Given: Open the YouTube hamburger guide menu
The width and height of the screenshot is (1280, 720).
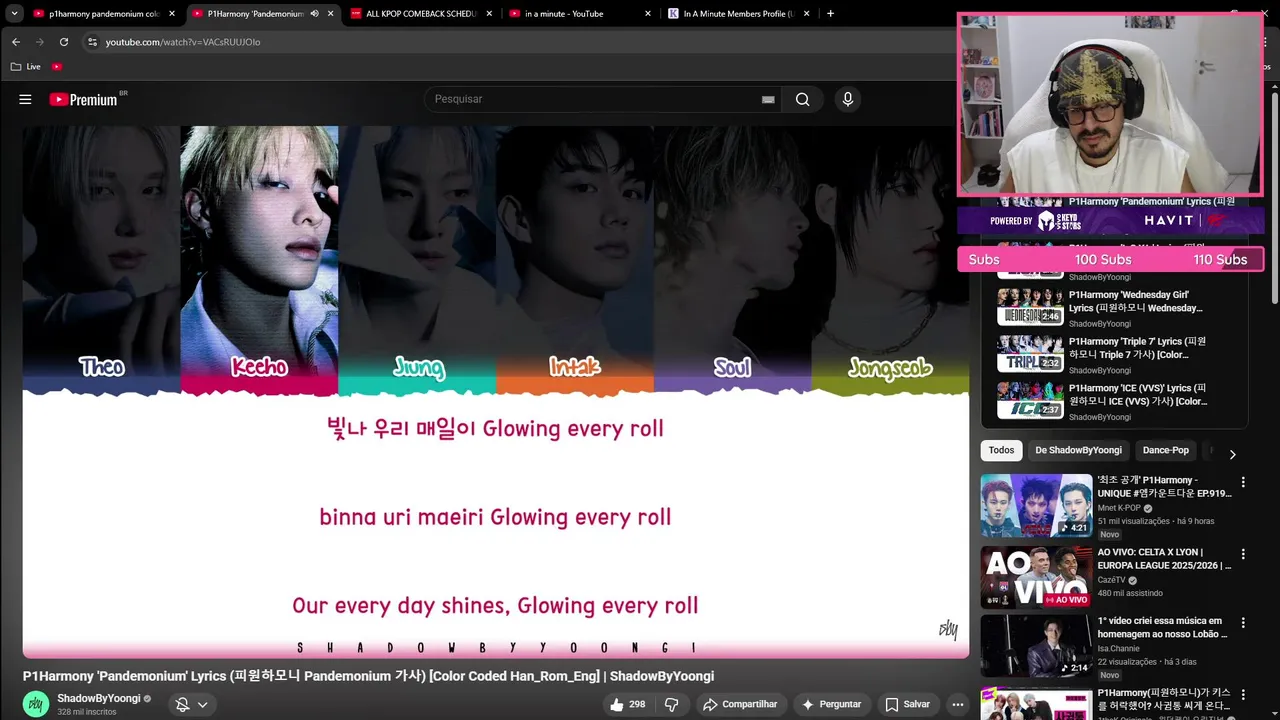Looking at the screenshot, I should (x=25, y=99).
